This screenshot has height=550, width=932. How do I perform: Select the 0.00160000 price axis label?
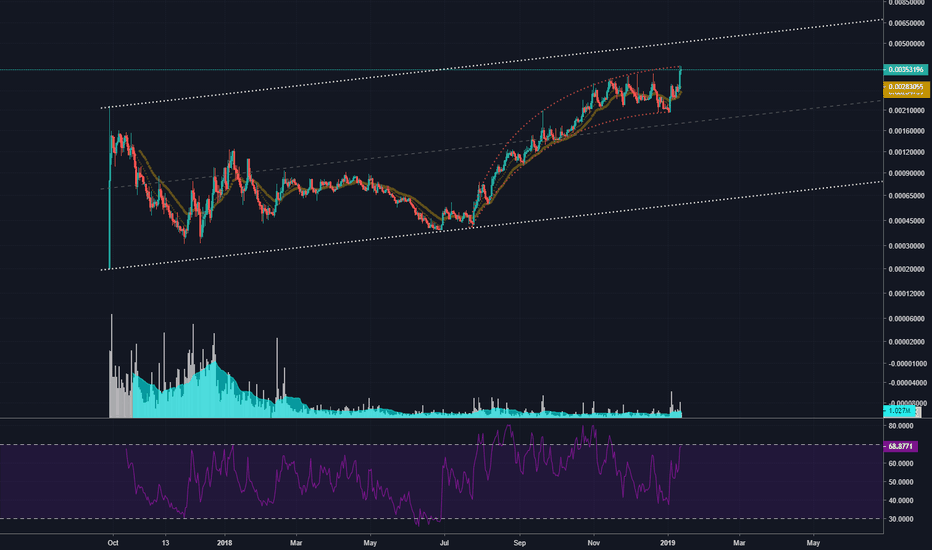(906, 131)
